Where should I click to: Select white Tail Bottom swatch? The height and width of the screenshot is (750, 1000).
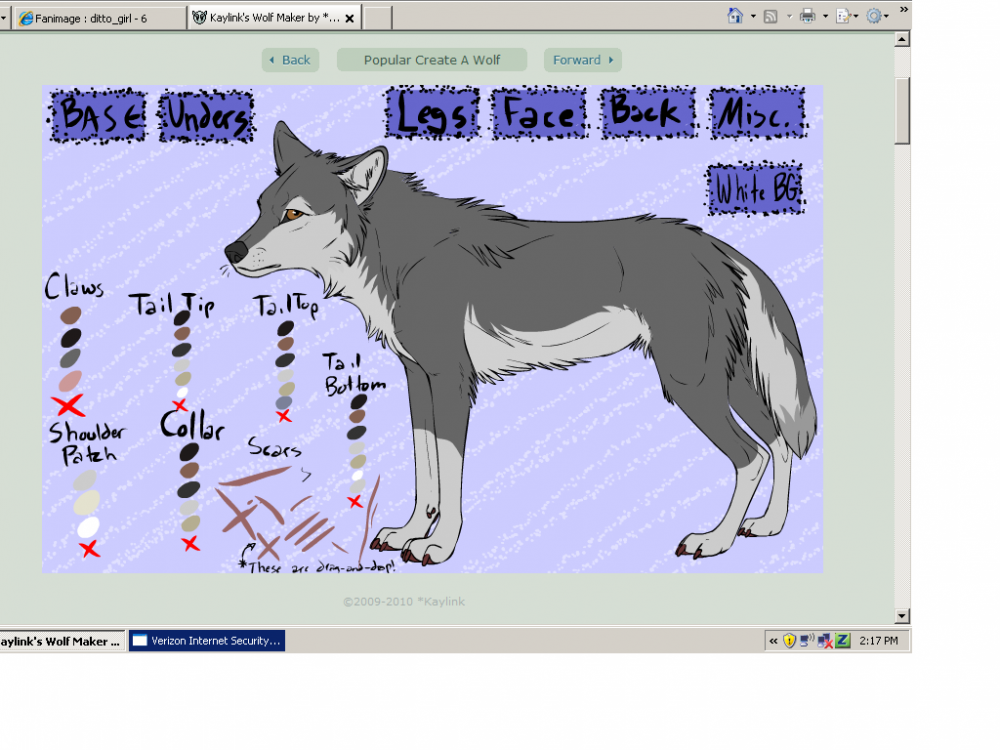357,475
